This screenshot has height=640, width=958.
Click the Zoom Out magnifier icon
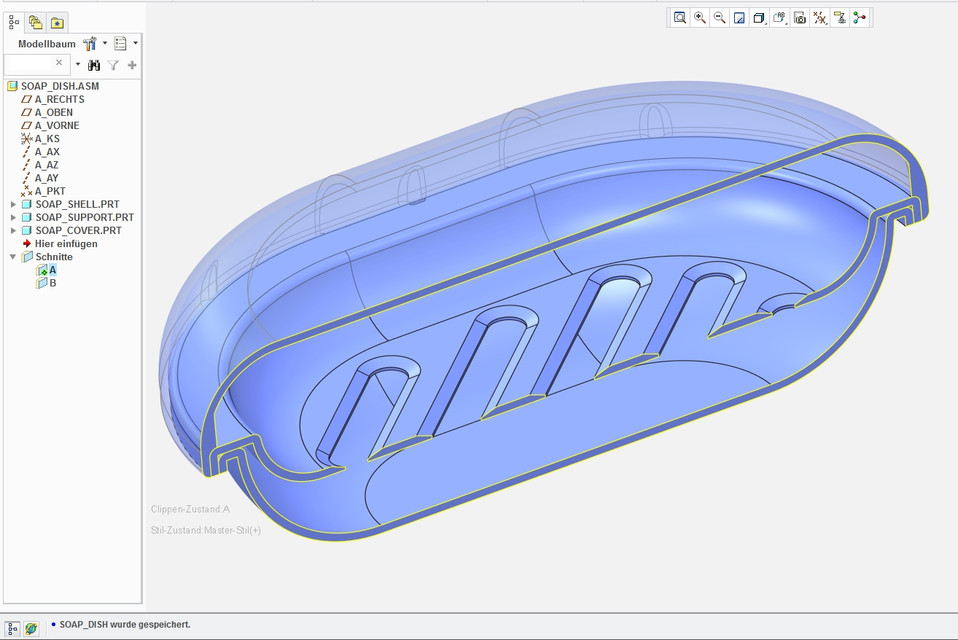click(720, 18)
